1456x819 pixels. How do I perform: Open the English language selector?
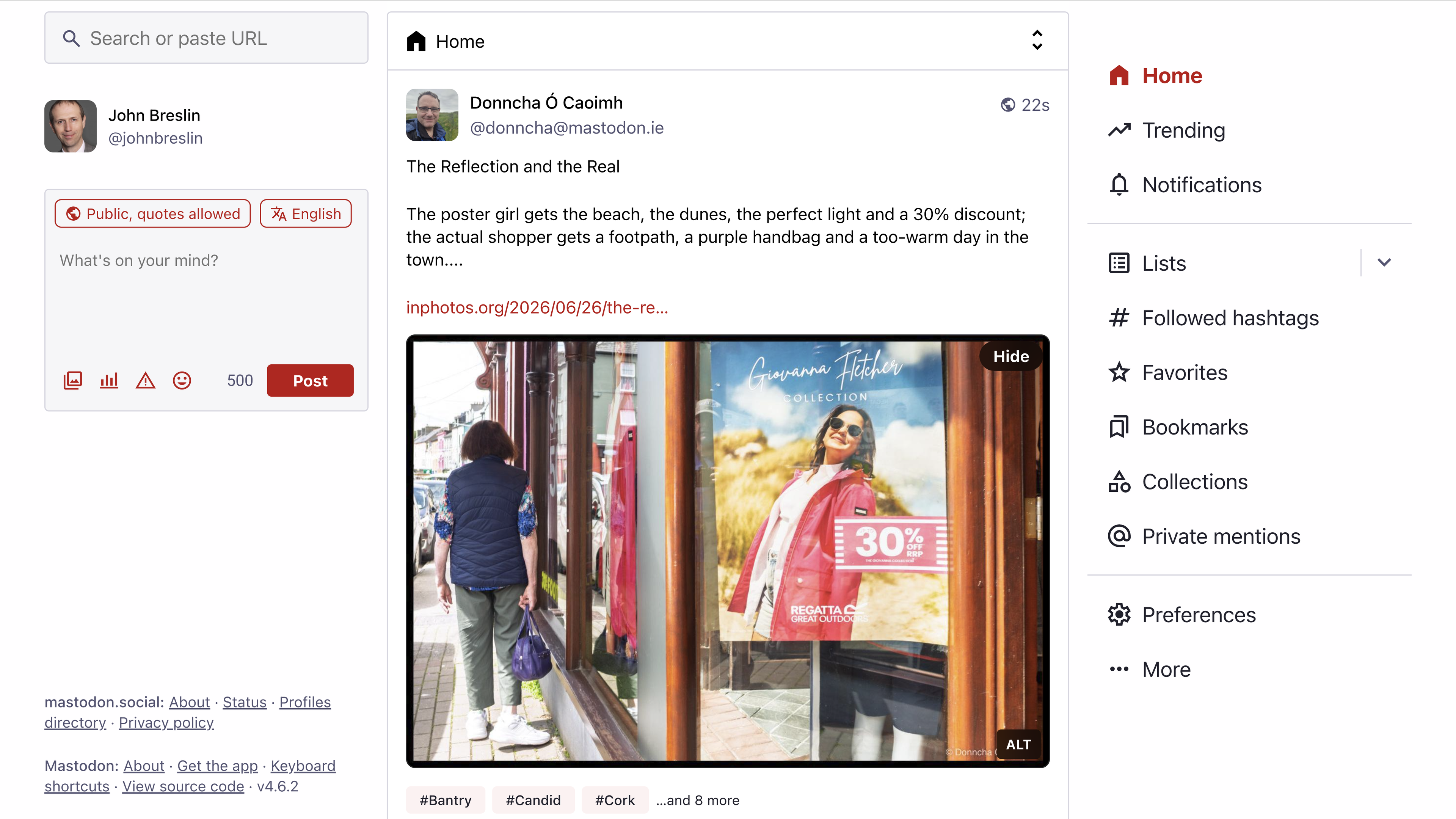306,213
